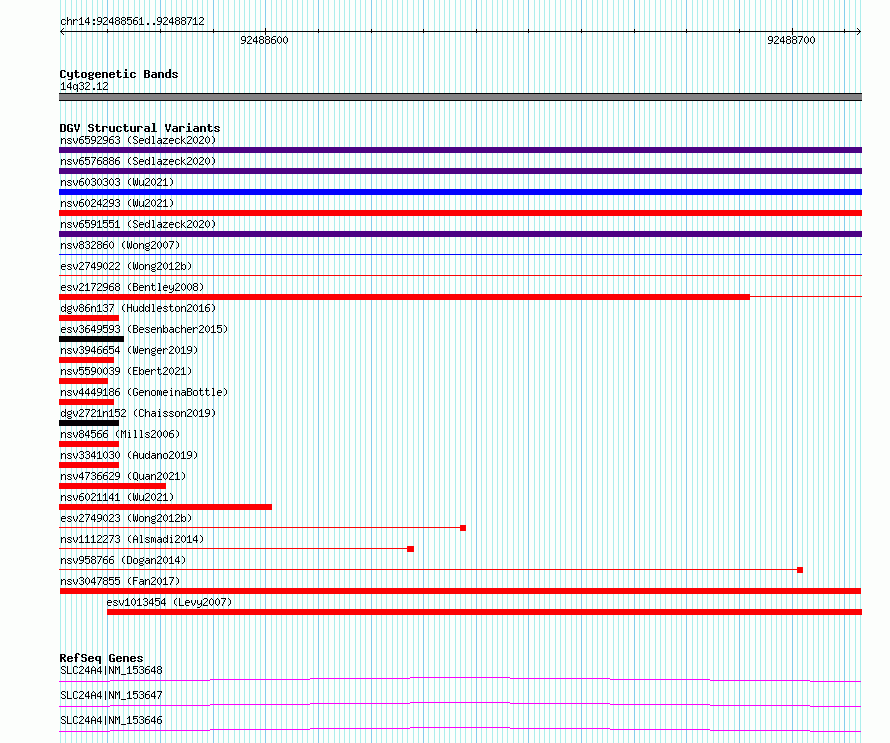Viewport: 890px width, 743px height.
Task: Click the 92488700 ruler tick label
Action: coord(791,40)
